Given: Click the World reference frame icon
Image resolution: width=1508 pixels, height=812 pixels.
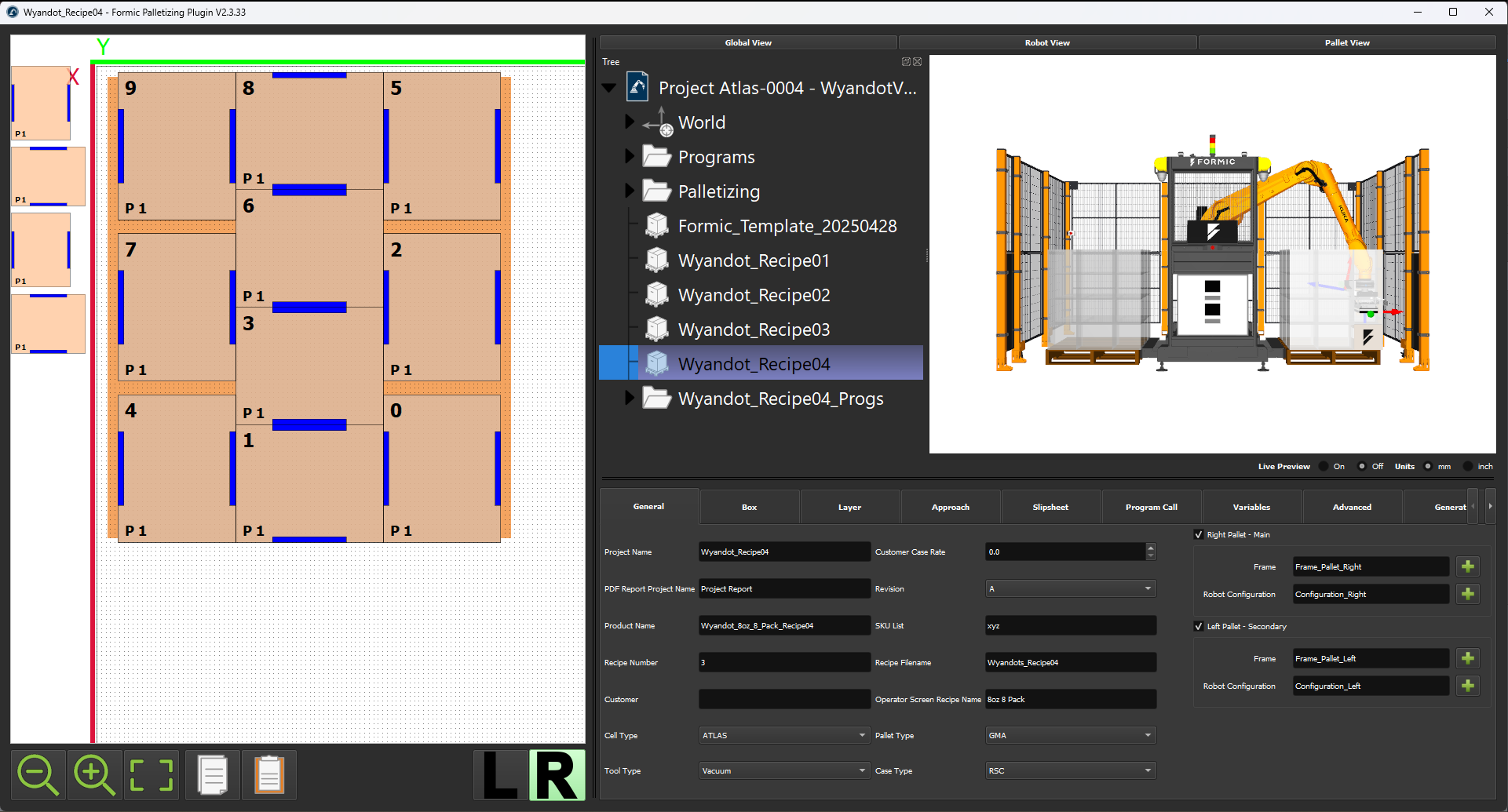Looking at the screenshot, I should [x=658, y=122].
